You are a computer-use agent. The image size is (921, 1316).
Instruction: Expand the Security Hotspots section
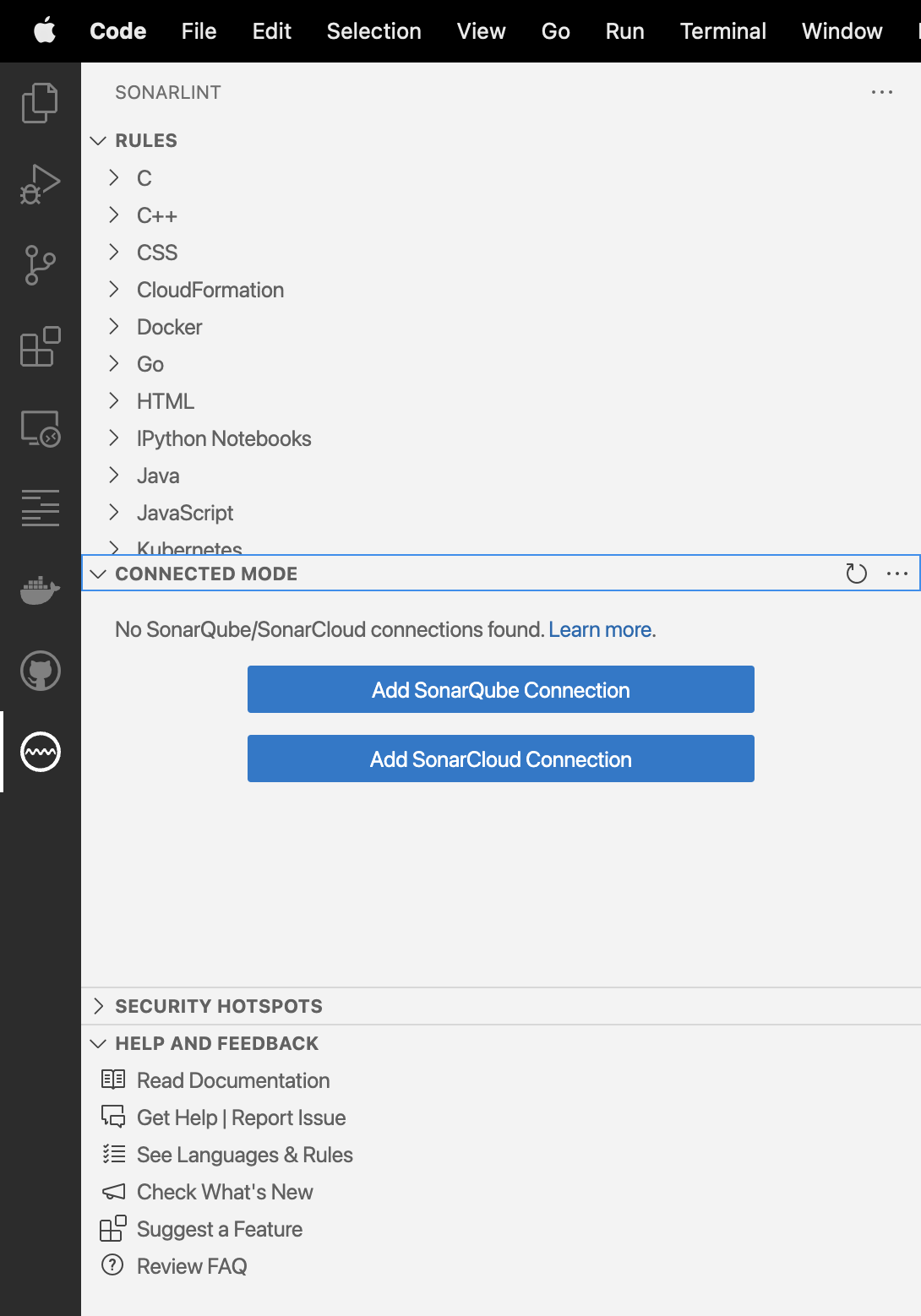click(x=98, y=1006)
